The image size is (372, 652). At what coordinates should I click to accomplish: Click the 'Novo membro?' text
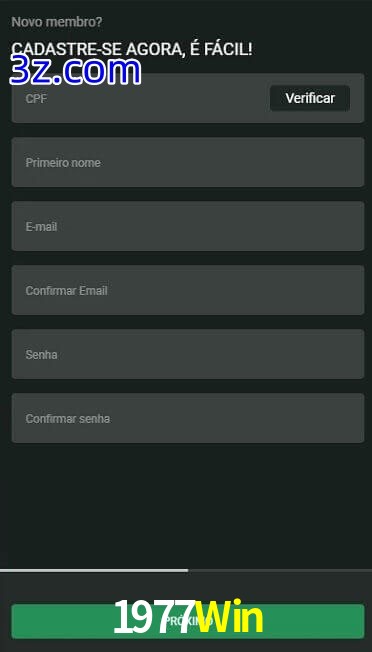pyautogui.click(x=57, y=22)
